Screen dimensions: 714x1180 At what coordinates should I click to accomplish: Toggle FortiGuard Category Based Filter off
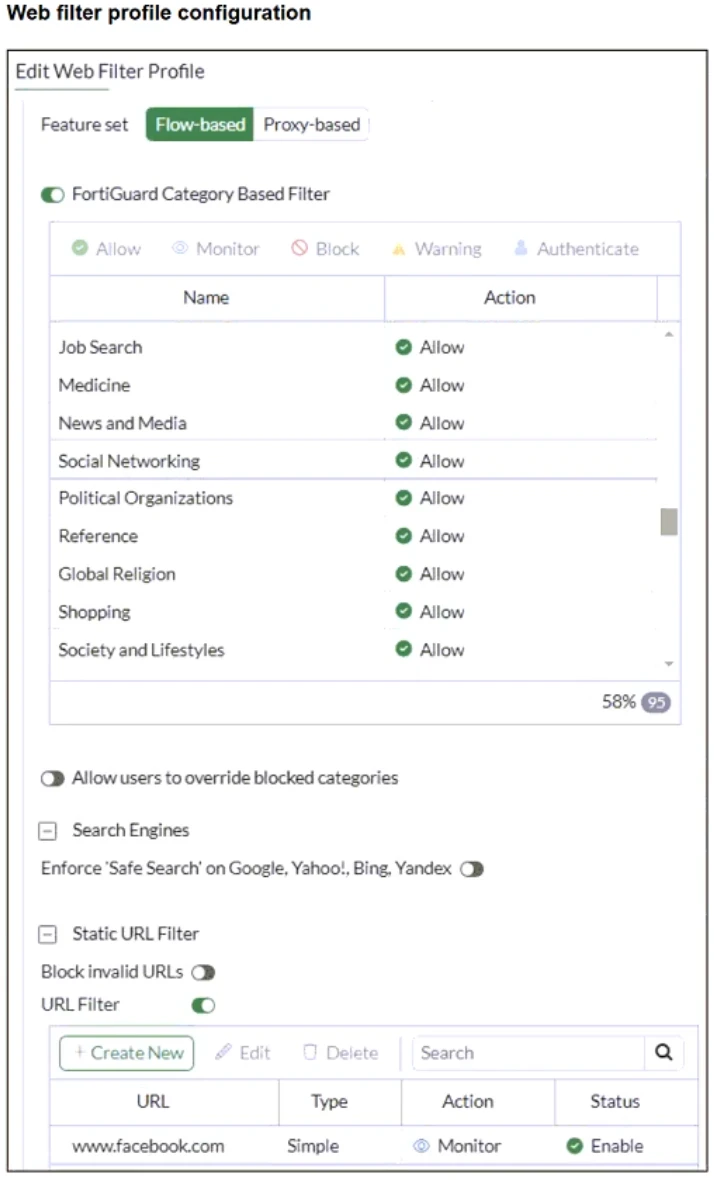[x=53, y=194]
